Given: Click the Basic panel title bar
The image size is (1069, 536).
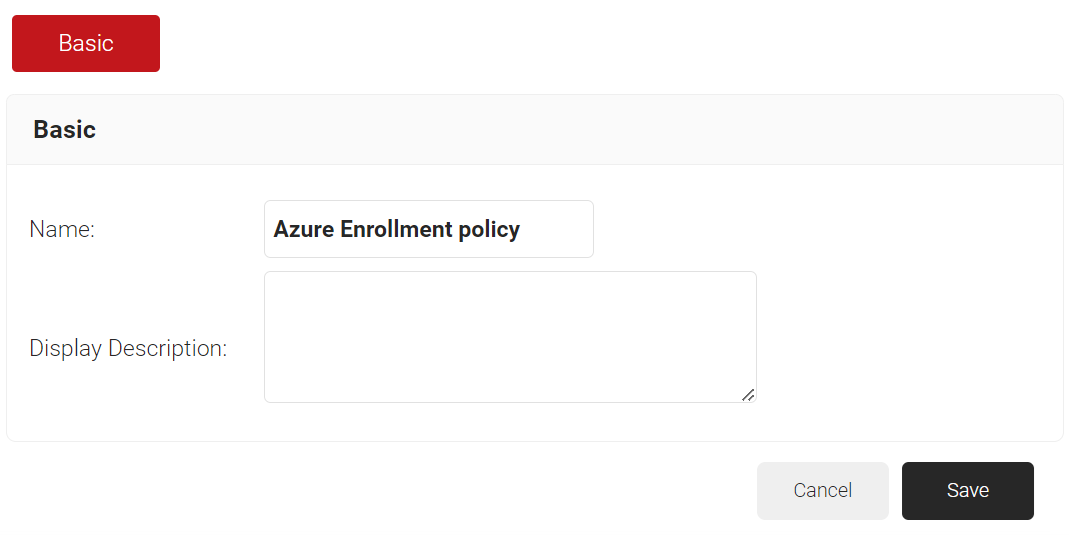Looking at the screenshot, I should point(534,130).
